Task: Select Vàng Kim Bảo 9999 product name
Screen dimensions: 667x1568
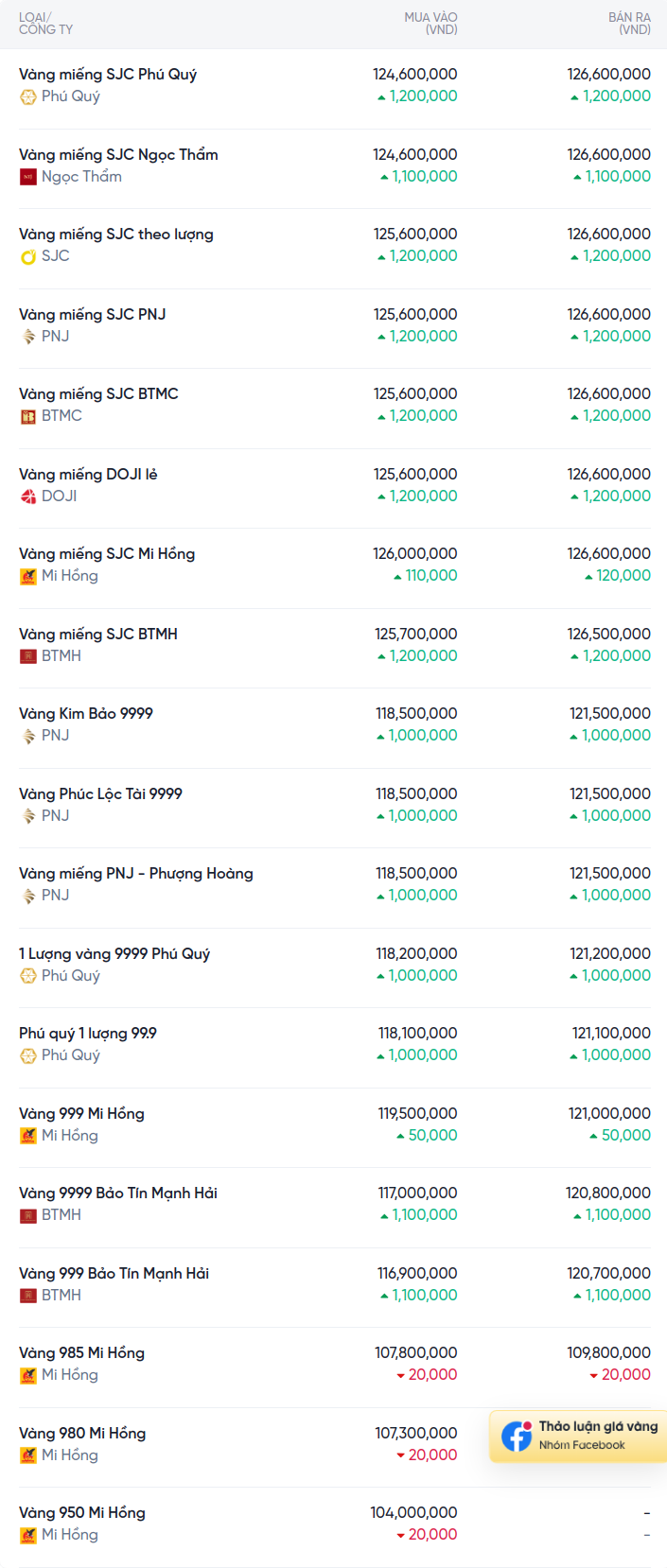Action: coord(86,713)
